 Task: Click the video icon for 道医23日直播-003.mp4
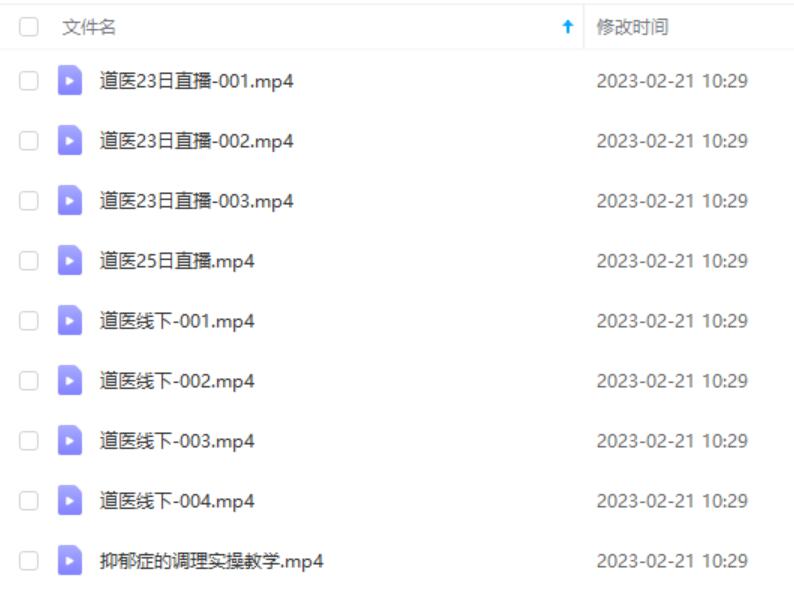tap(70, 200)
